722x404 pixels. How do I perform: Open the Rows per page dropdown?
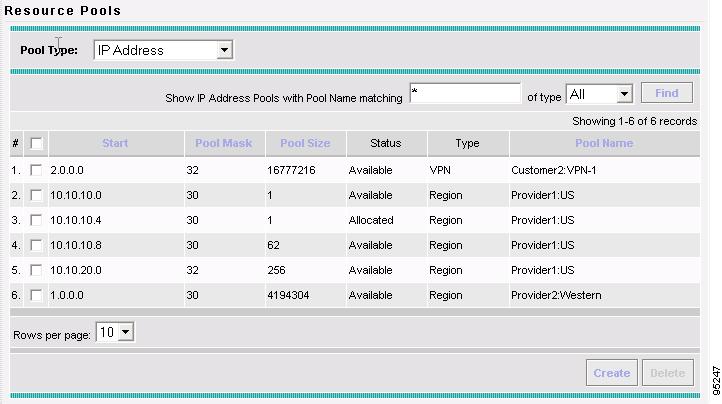[x=115, y=332]
